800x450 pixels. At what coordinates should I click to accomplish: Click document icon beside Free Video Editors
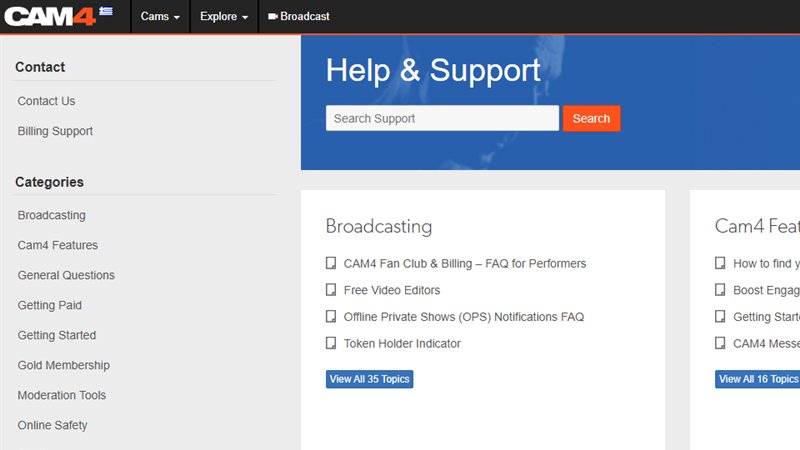(x=331, y=290)
